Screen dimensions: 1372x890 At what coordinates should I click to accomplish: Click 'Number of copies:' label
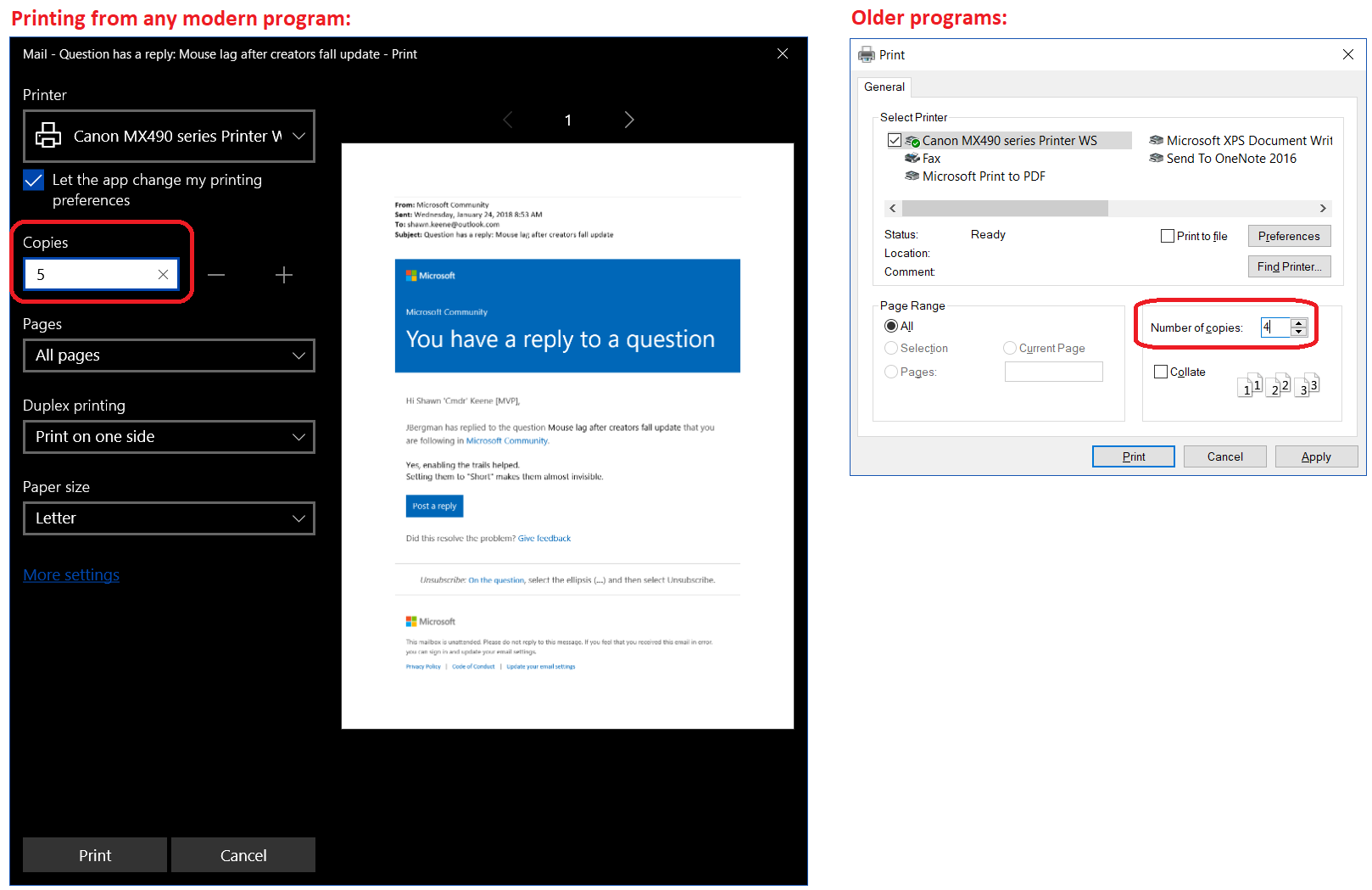[1196, 327]
